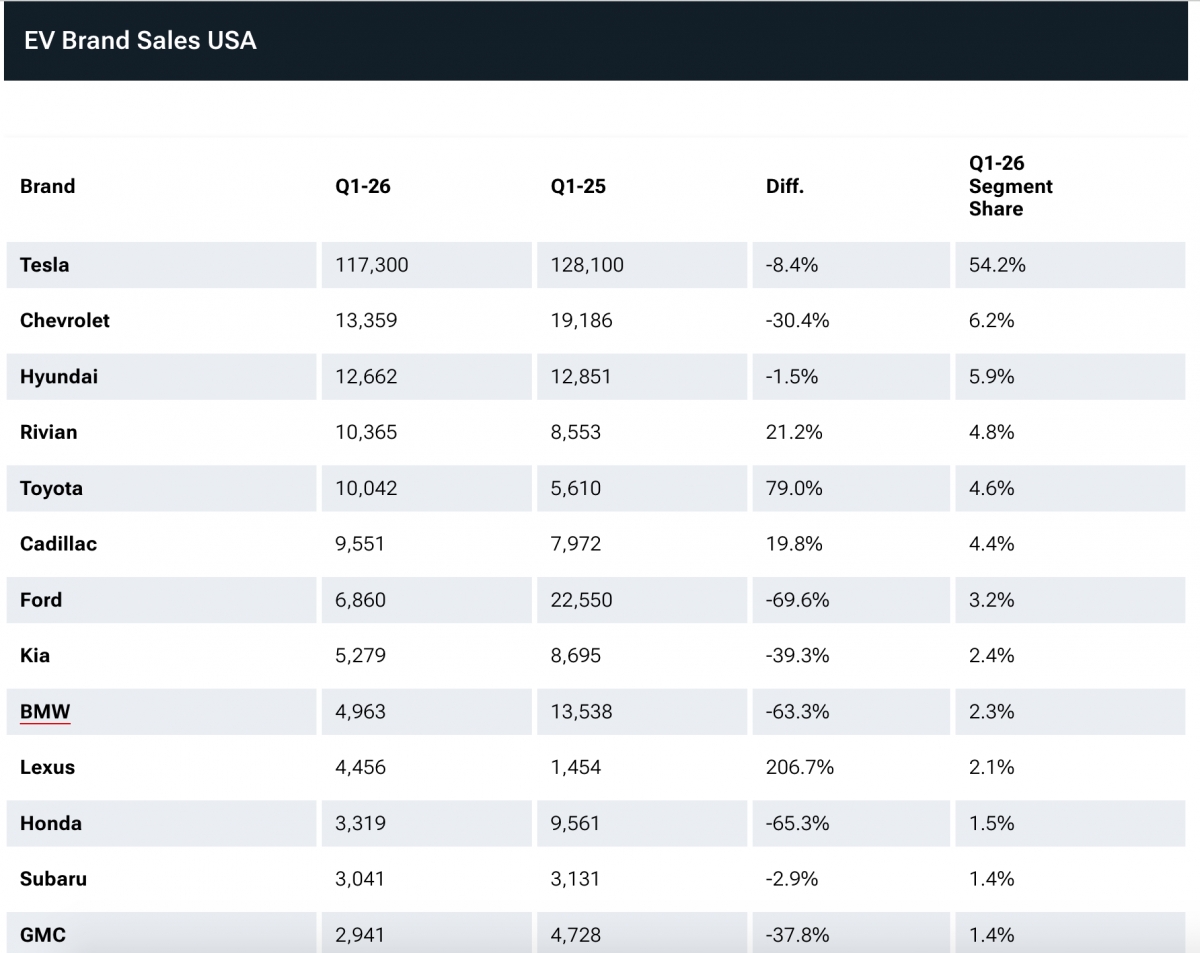This screenshot has width=1200, height=953.
Task: Click the Q1-25 column header
Action: click(578, 186)
